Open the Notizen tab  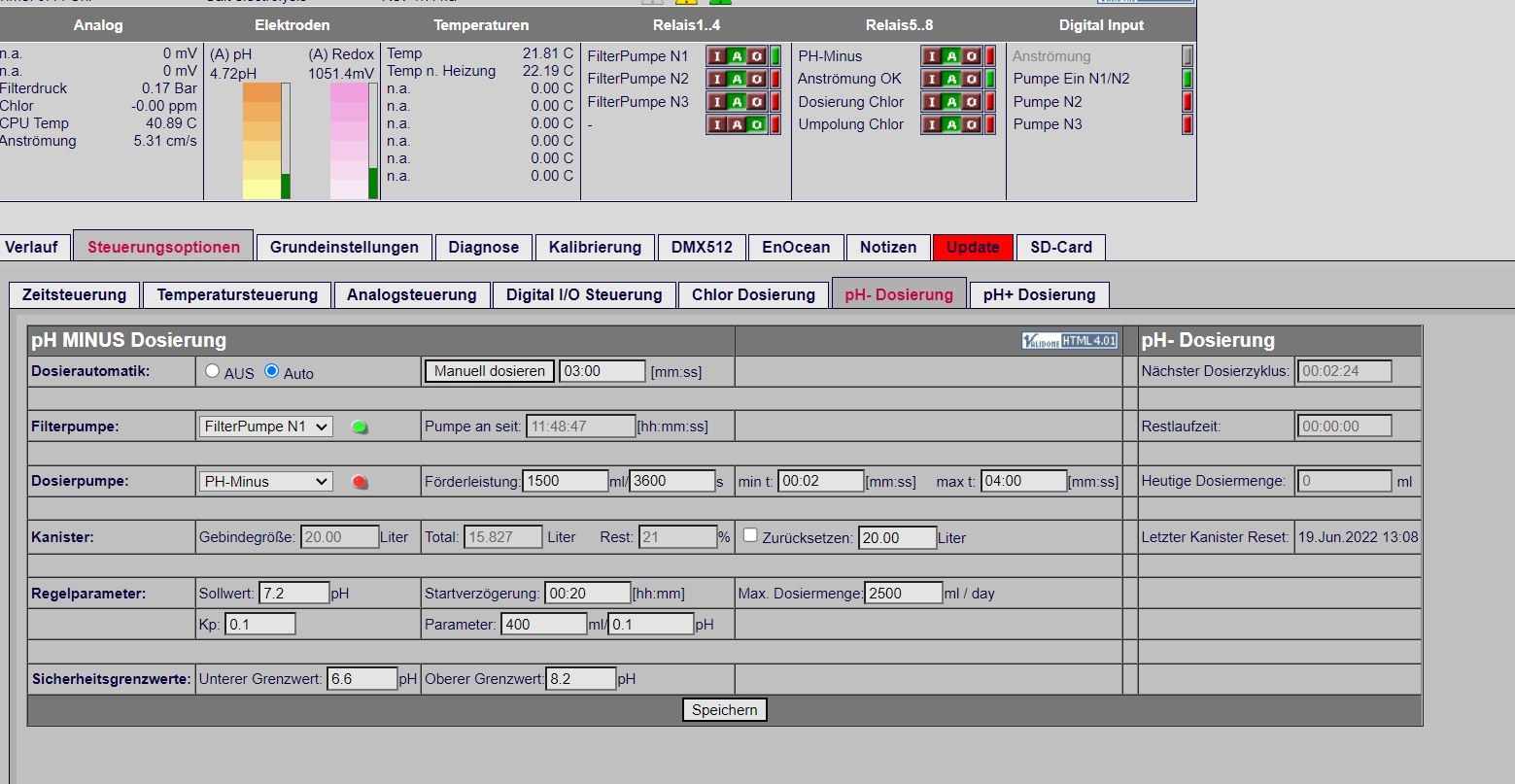pyautogui.click(x=888, y=247)
